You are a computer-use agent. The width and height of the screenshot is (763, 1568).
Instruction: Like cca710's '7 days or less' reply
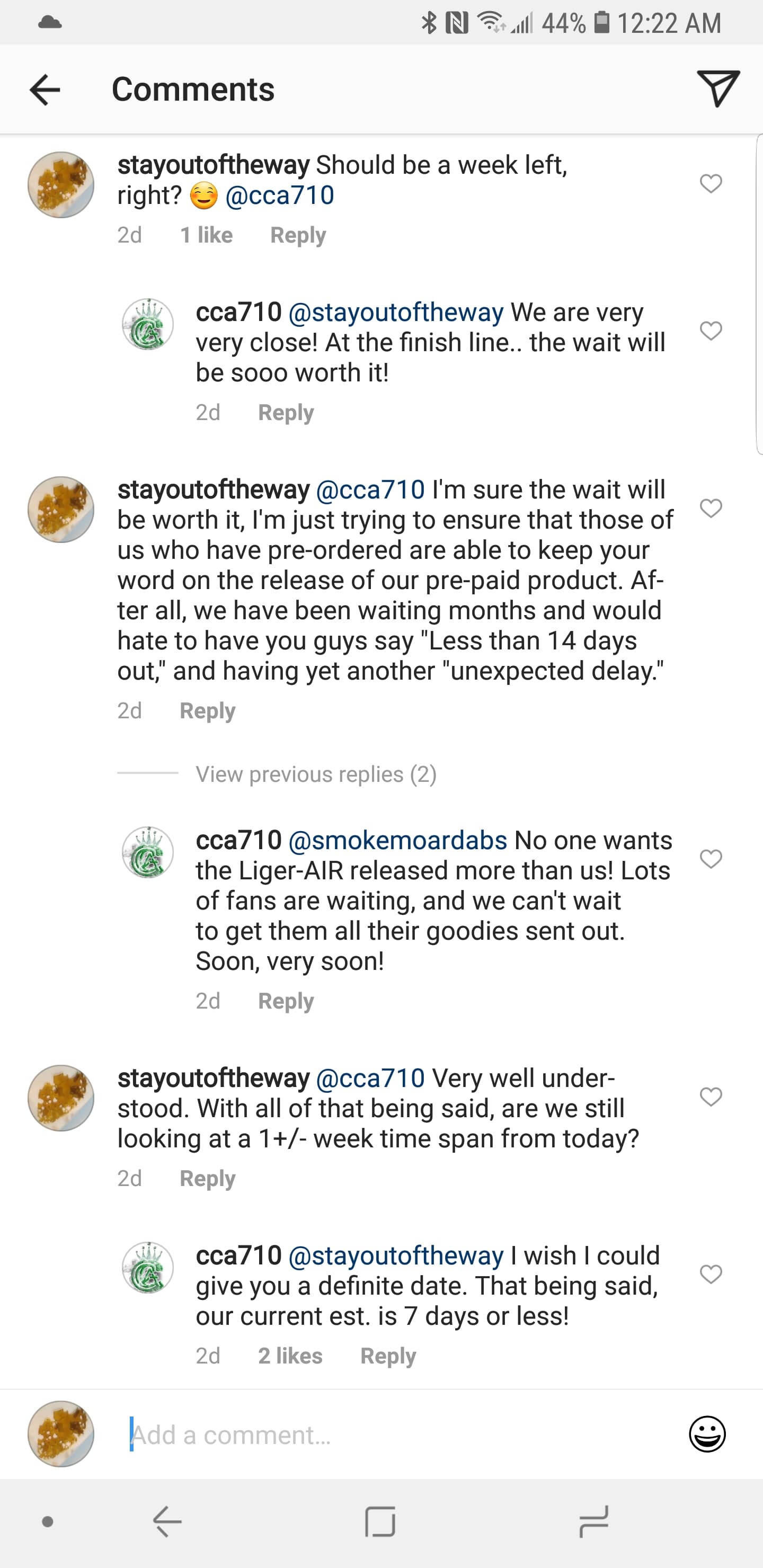[711, 1274]
